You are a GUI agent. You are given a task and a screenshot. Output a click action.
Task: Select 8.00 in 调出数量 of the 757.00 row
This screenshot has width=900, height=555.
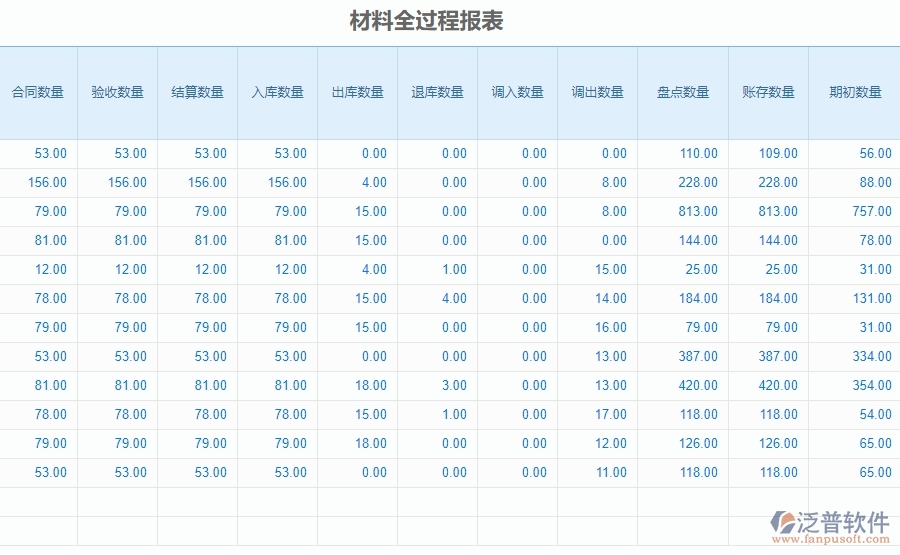pos(614,211)
